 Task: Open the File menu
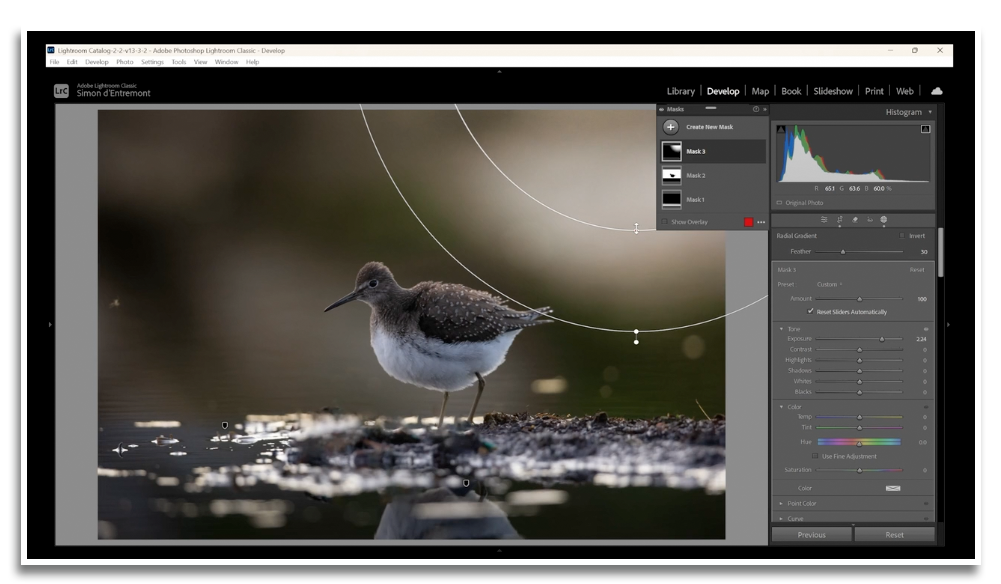[x=54, y=62]
